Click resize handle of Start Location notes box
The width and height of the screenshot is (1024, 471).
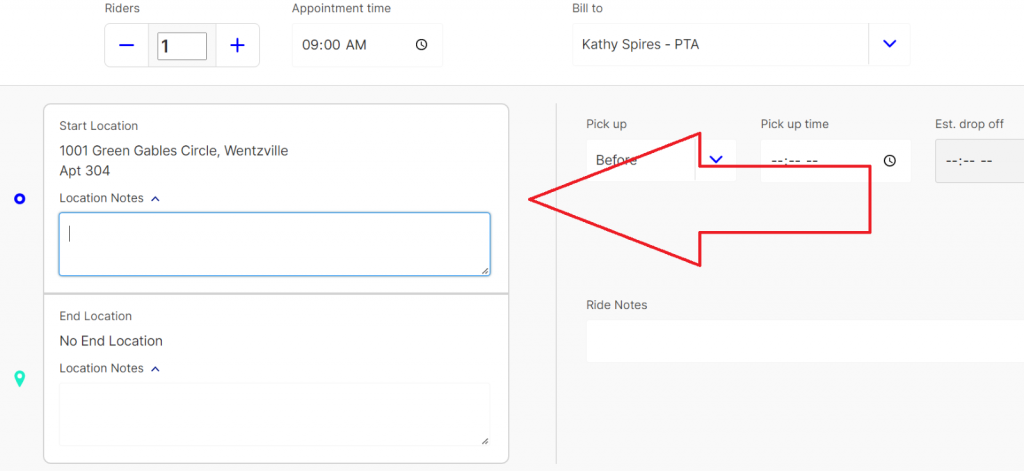pos(485,270)
